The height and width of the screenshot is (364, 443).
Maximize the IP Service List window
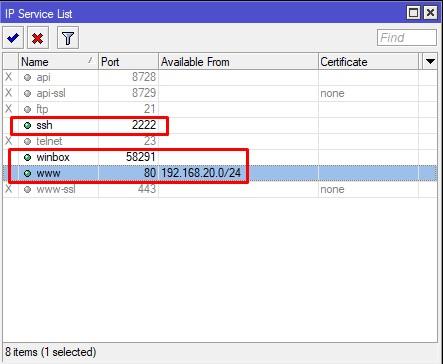(x=413, y=13)
